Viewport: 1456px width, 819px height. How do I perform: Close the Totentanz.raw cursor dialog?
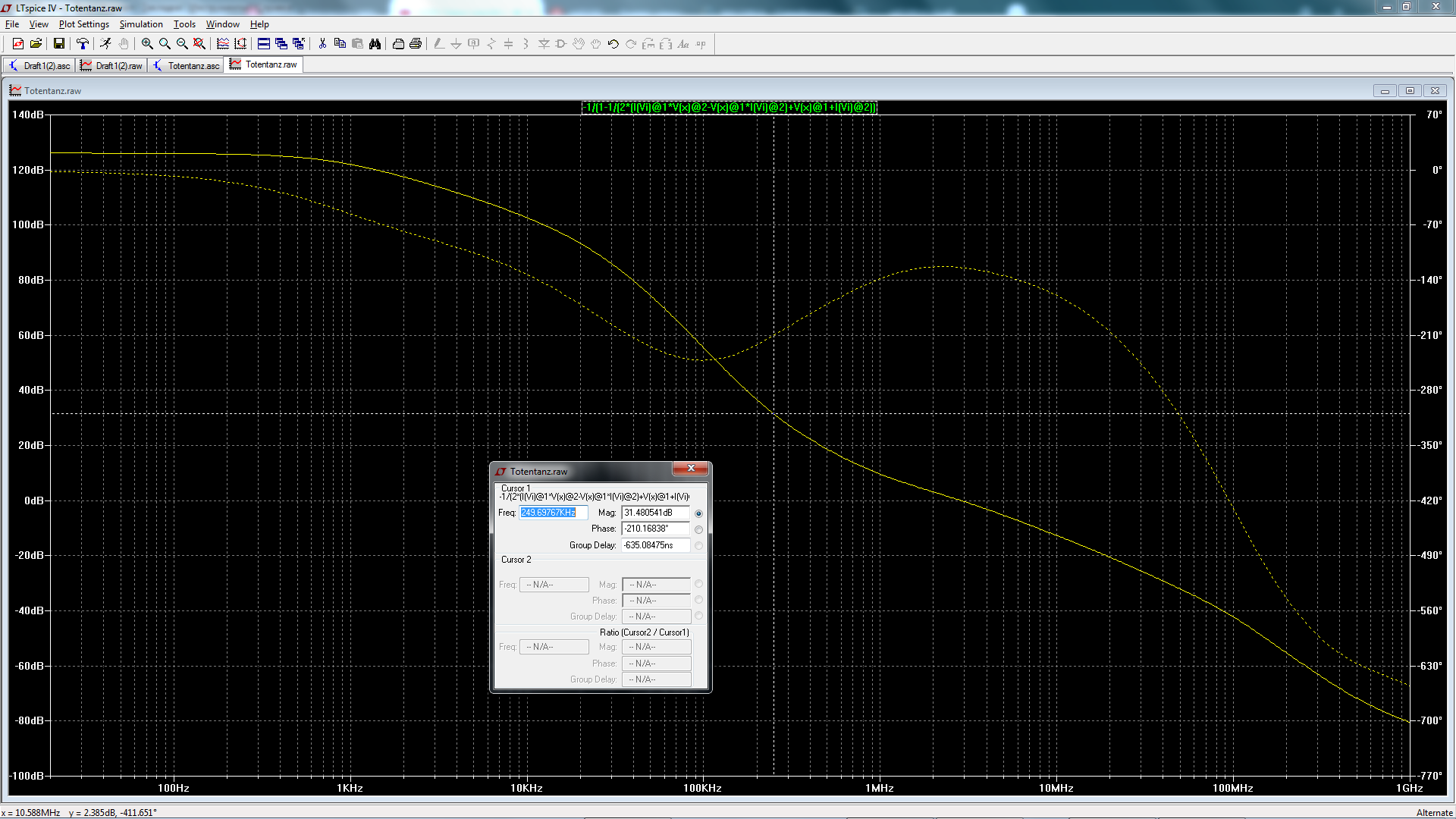tap(691, 469)
